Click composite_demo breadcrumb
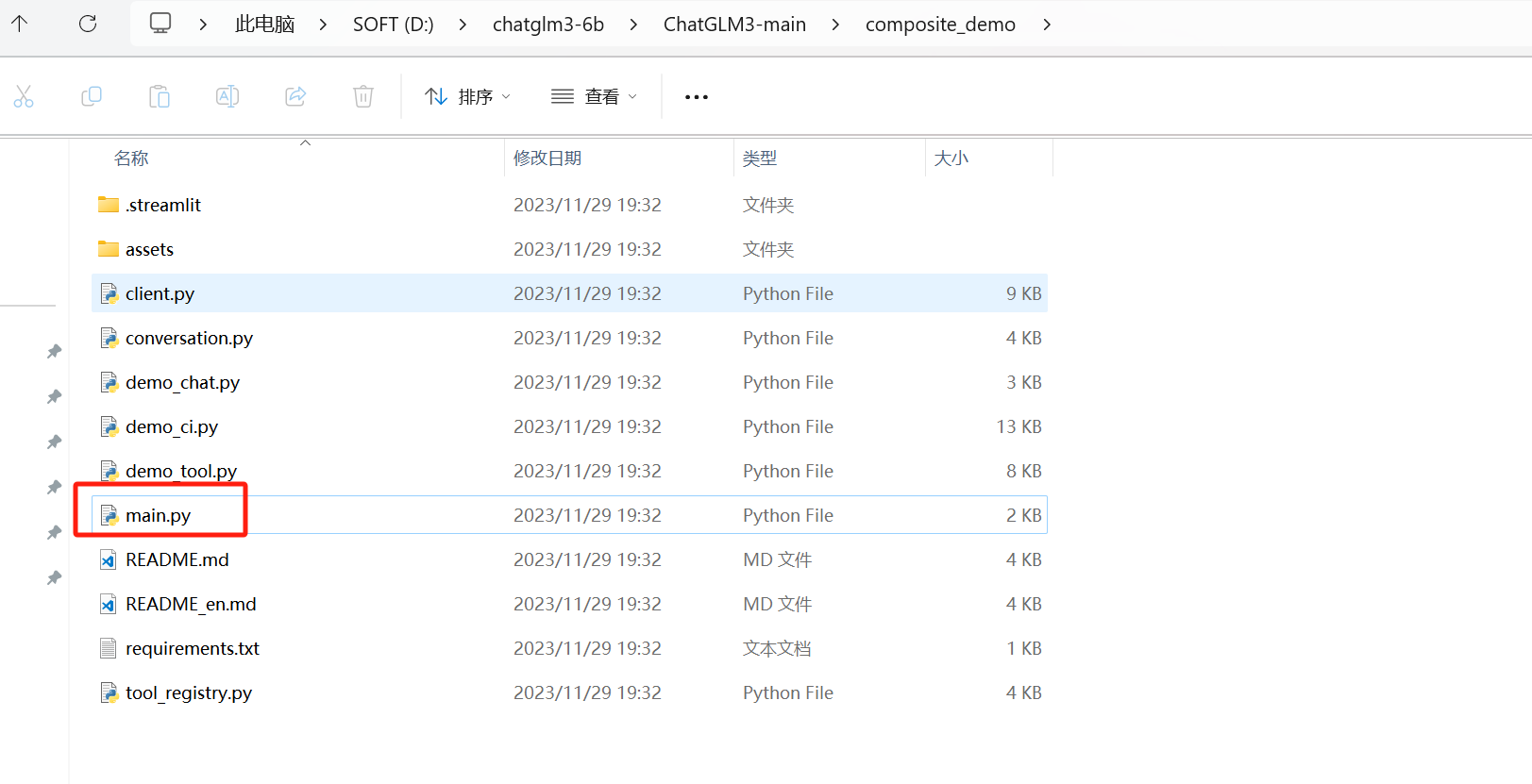 941,25
